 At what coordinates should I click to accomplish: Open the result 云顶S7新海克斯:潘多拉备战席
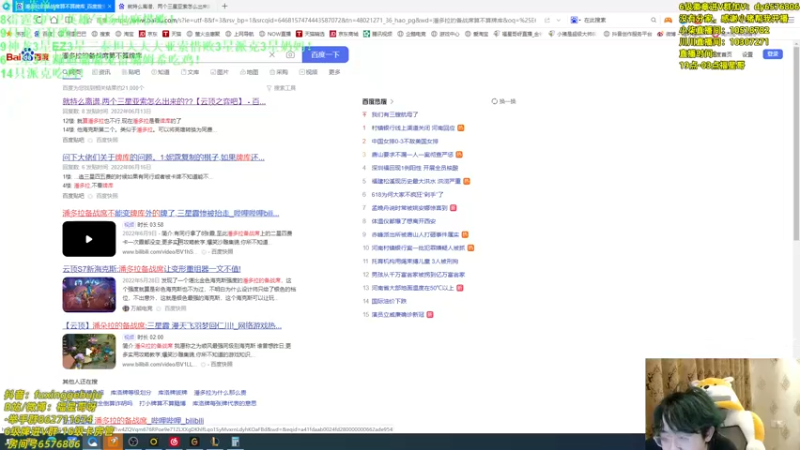coord(152,269)
